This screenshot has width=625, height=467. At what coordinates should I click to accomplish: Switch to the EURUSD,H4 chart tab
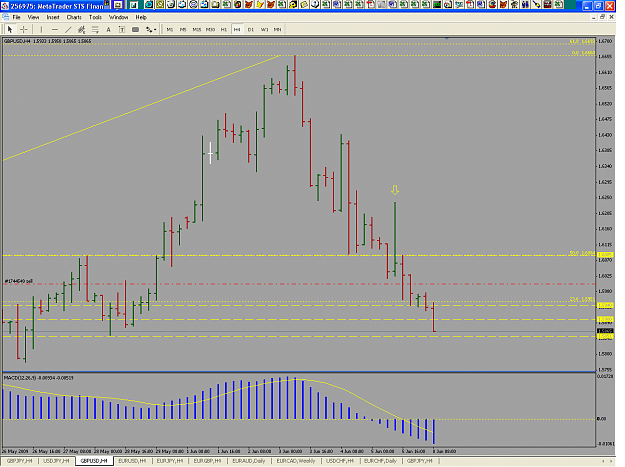[132, 461]
